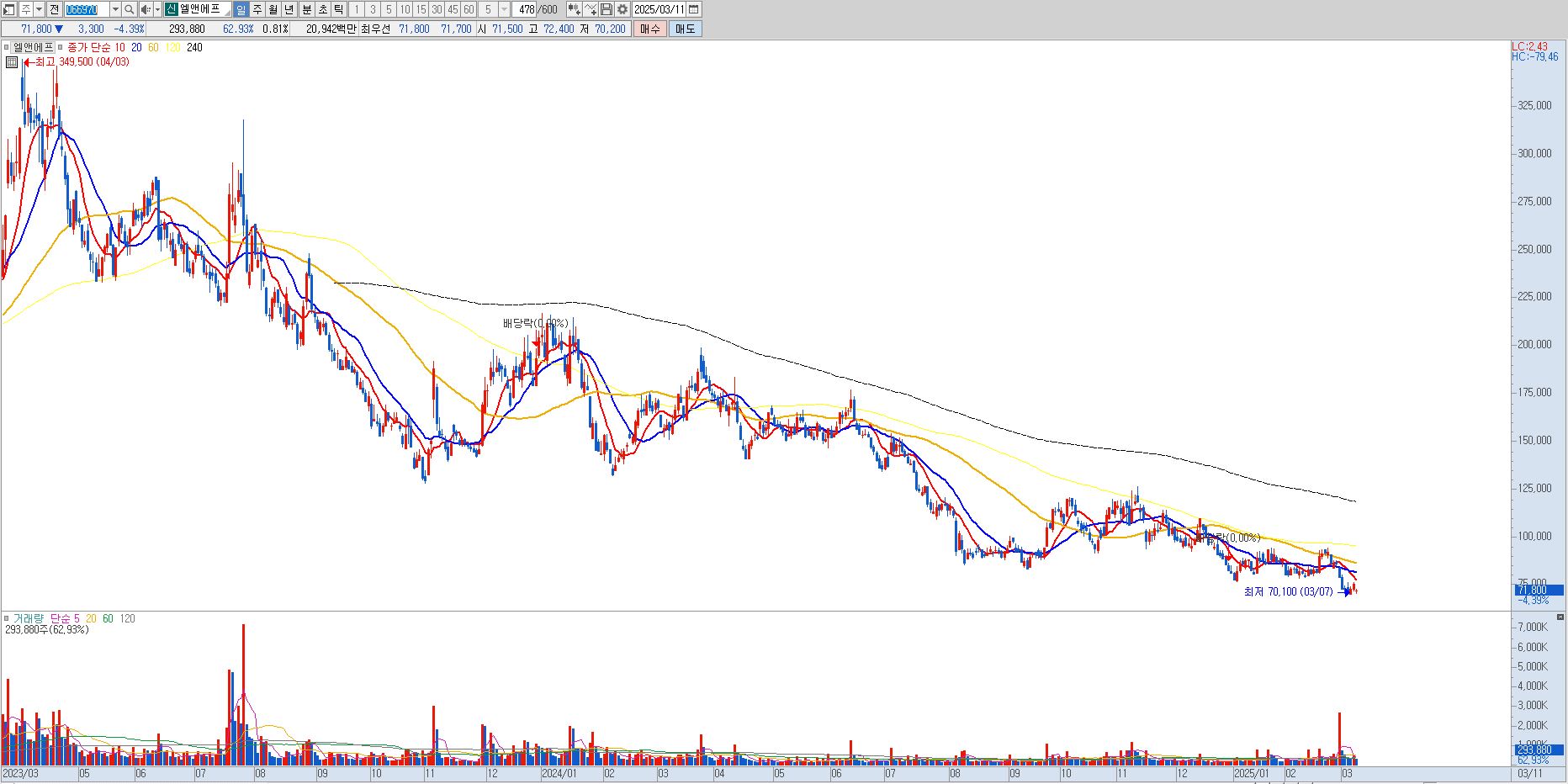
Task: Select the monthly (월) period tab
Action: (x=273, y=9)
